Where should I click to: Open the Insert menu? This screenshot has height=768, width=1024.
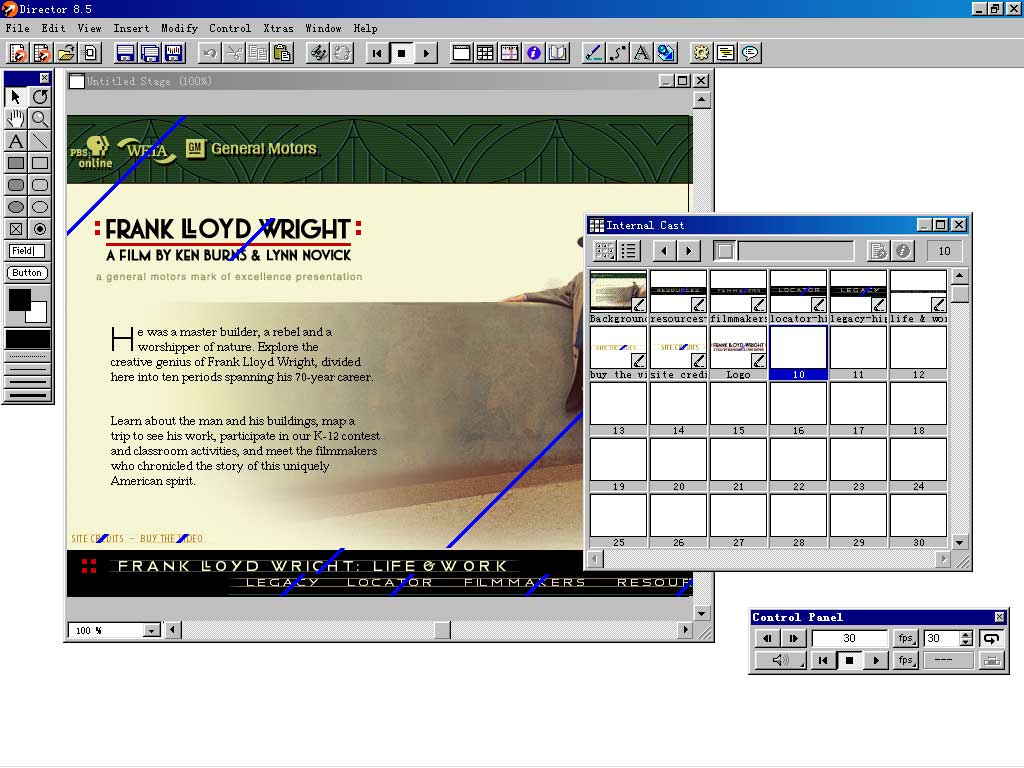tap(131, 28)
